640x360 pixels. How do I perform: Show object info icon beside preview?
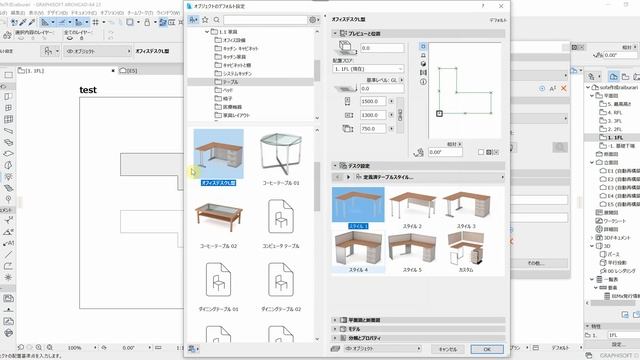[423, 82]
